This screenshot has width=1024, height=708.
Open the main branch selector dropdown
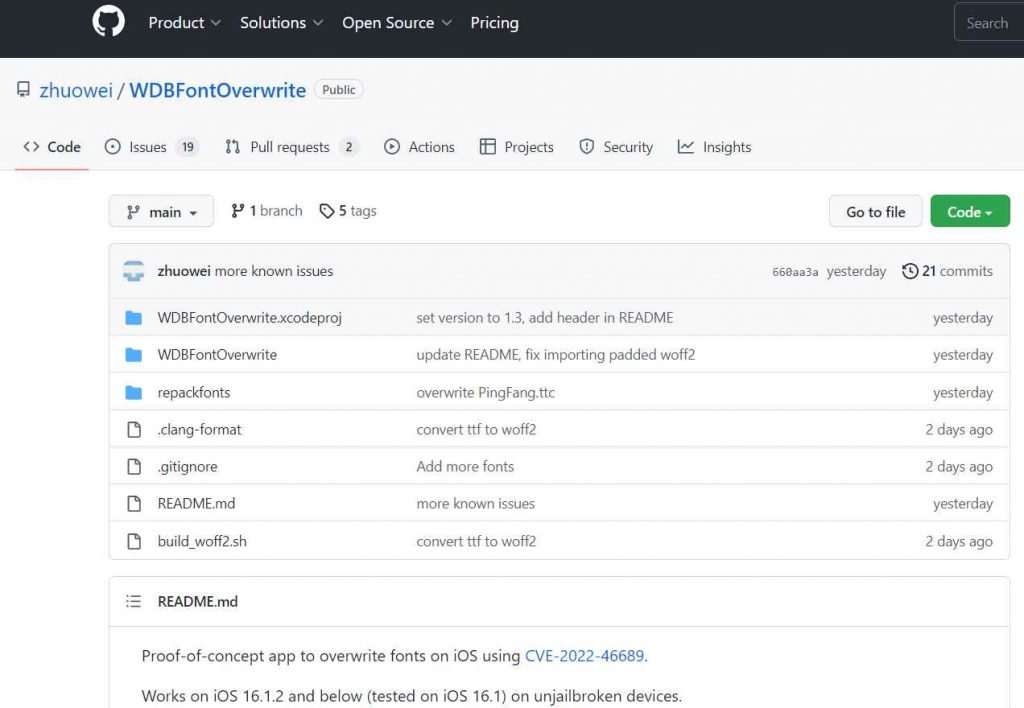click(161, 212)
